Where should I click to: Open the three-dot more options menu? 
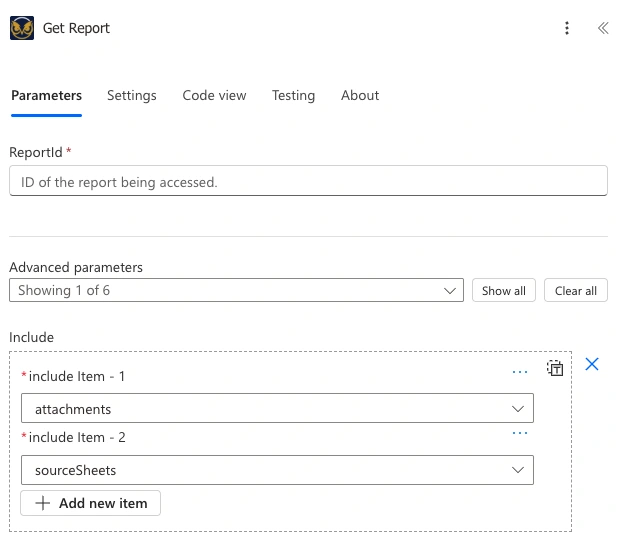pyautogui.click(x=567, y=28)
